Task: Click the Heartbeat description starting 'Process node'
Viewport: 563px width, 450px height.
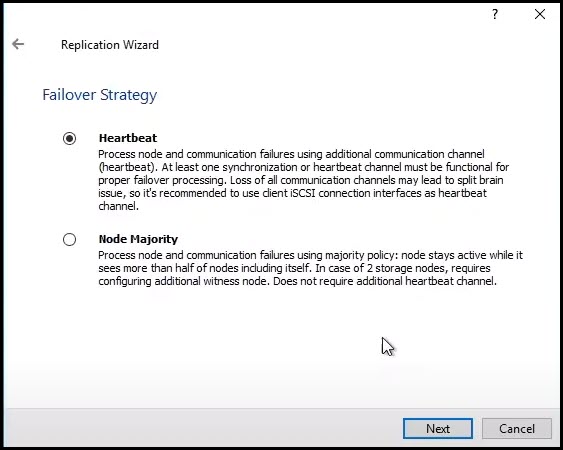Action: point(304,180)
